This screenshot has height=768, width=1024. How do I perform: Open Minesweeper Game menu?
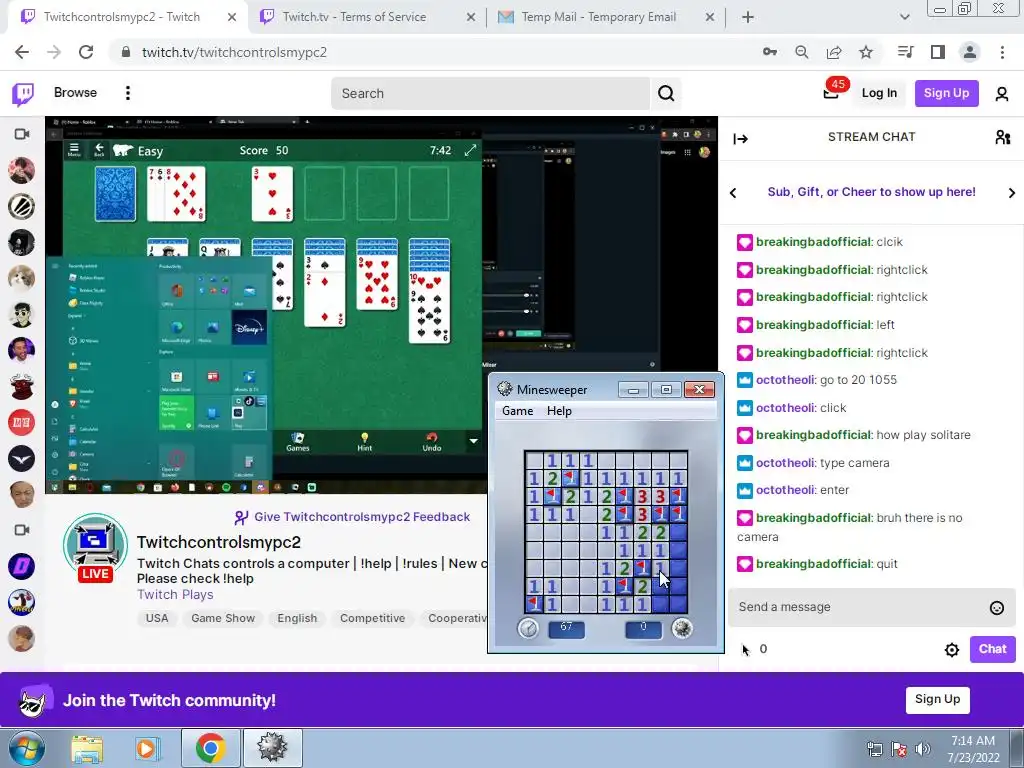[518, 411]
